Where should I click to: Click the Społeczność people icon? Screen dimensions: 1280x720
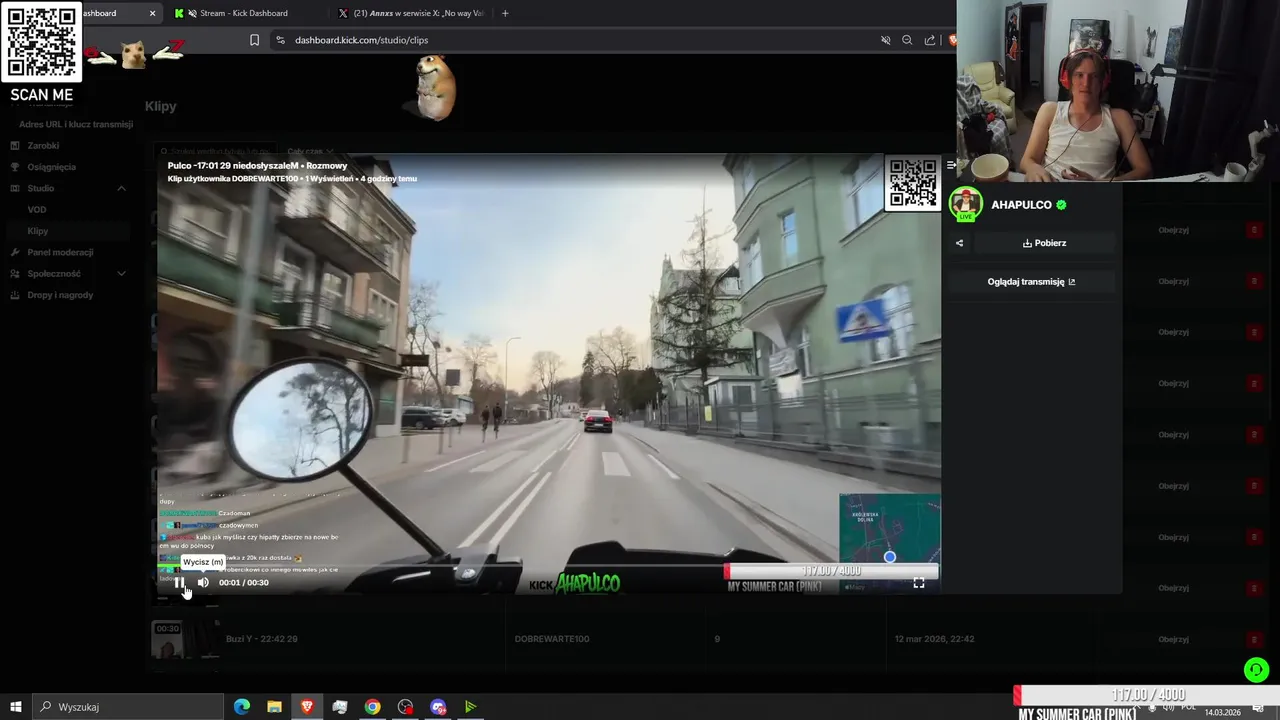coord(15,273)
